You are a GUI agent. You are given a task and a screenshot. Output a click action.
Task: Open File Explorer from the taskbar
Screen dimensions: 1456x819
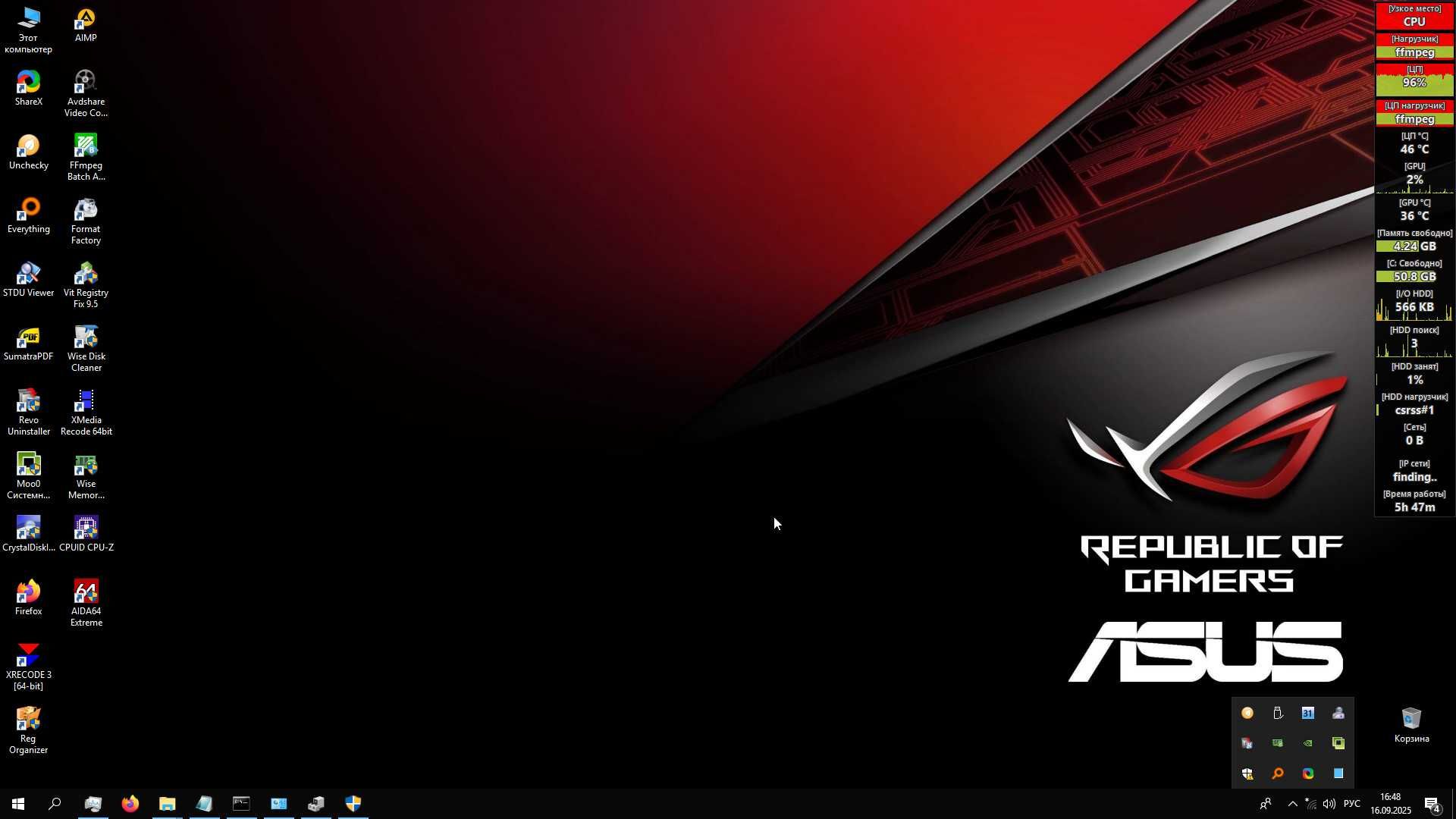click(x=167, y=804)
